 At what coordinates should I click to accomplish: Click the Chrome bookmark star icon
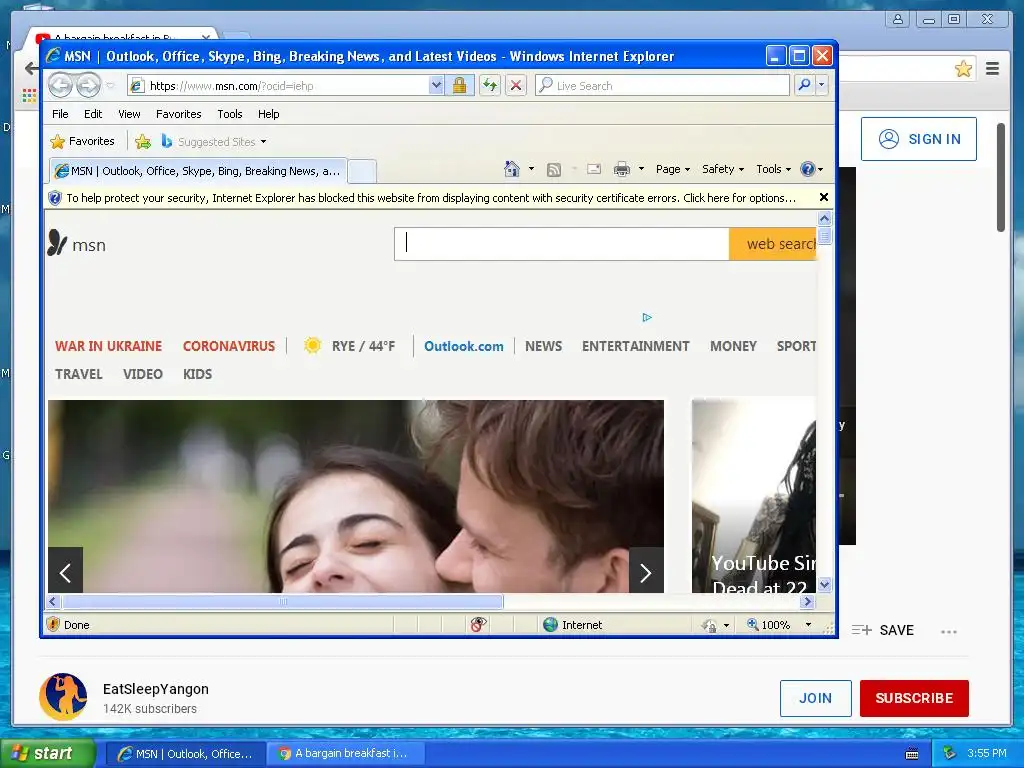tap(963, 69)
